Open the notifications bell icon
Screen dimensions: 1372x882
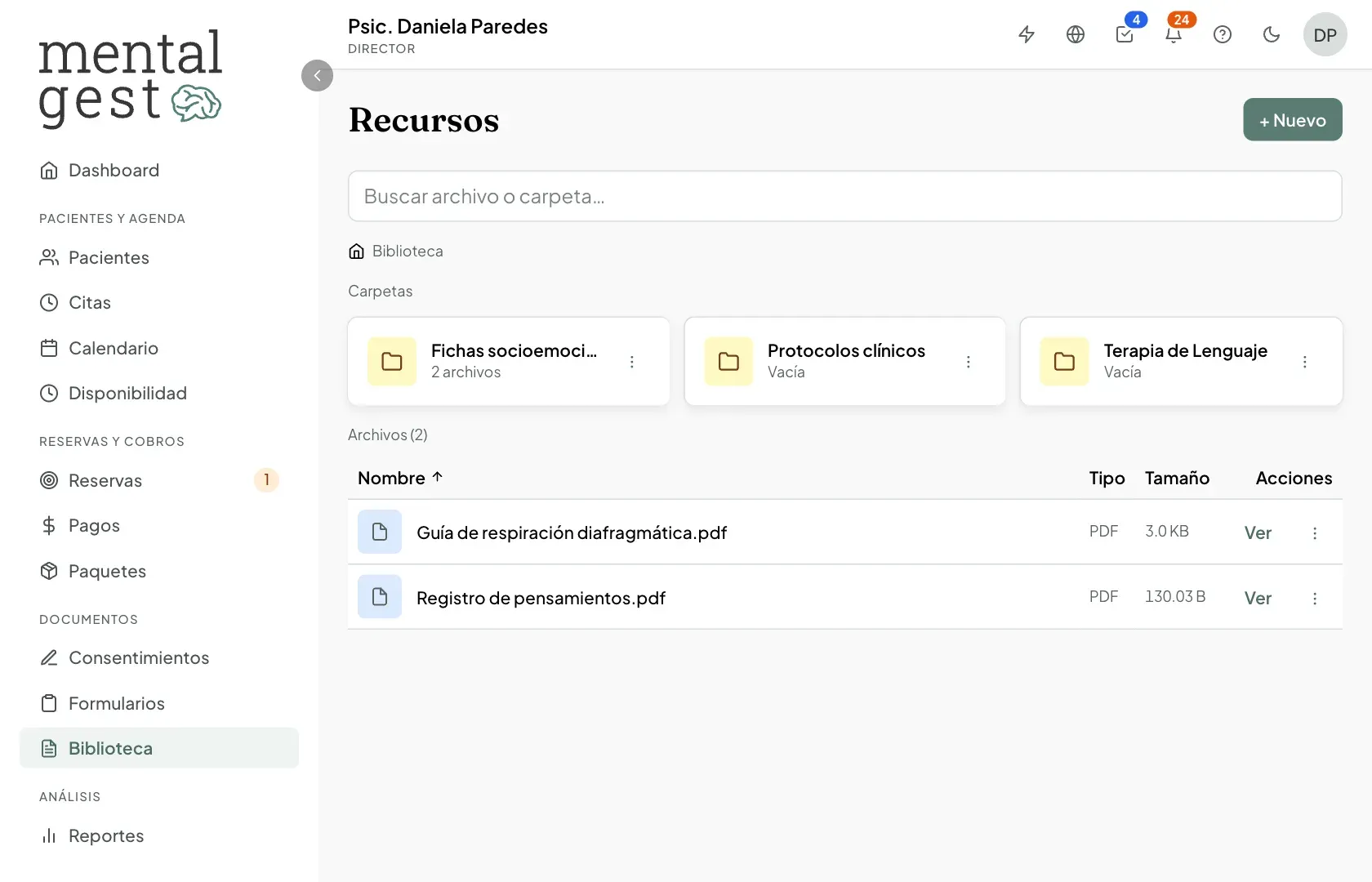pos(1174,34)
